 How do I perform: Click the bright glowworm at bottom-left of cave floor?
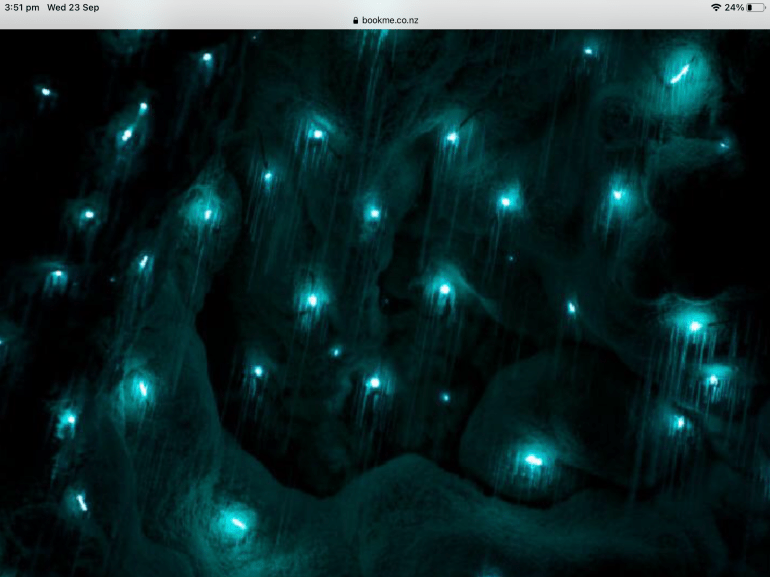coord(237,521)
